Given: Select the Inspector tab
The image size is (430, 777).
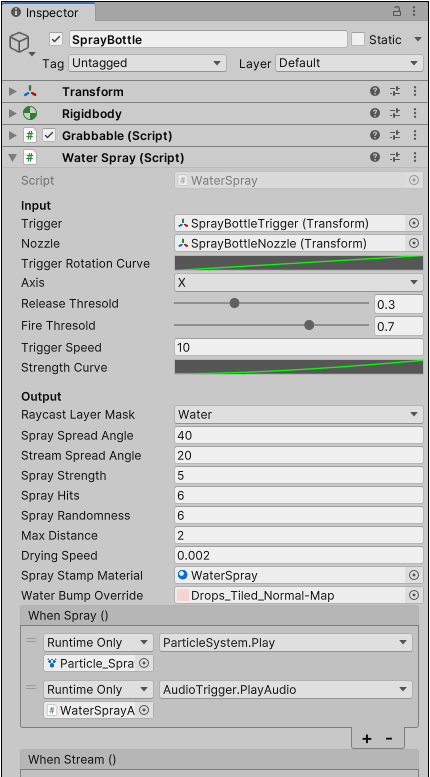Looking at the screenshot, I should pyautogui.click(x=46, y=12).
